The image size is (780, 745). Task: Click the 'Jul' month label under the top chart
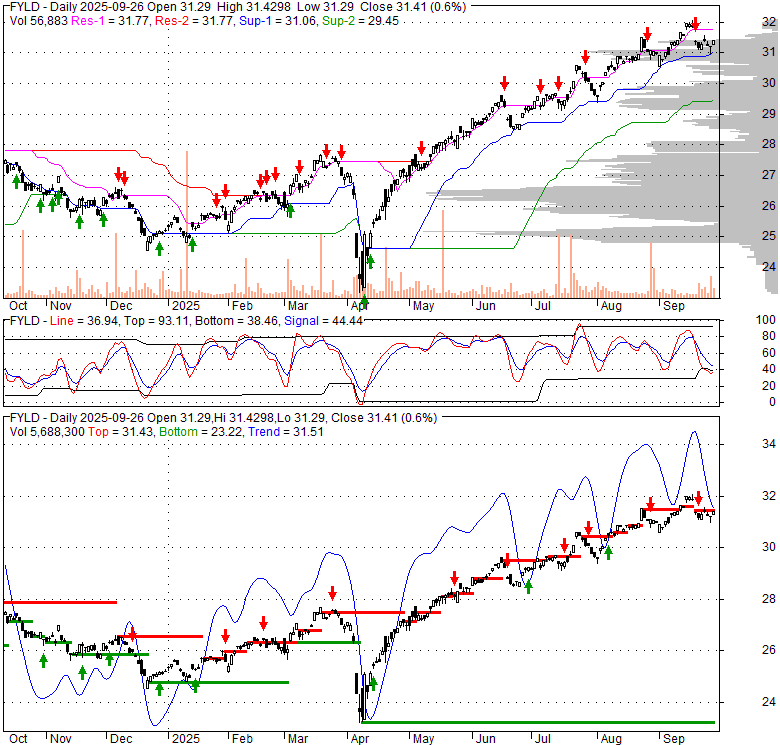point(543,306)
